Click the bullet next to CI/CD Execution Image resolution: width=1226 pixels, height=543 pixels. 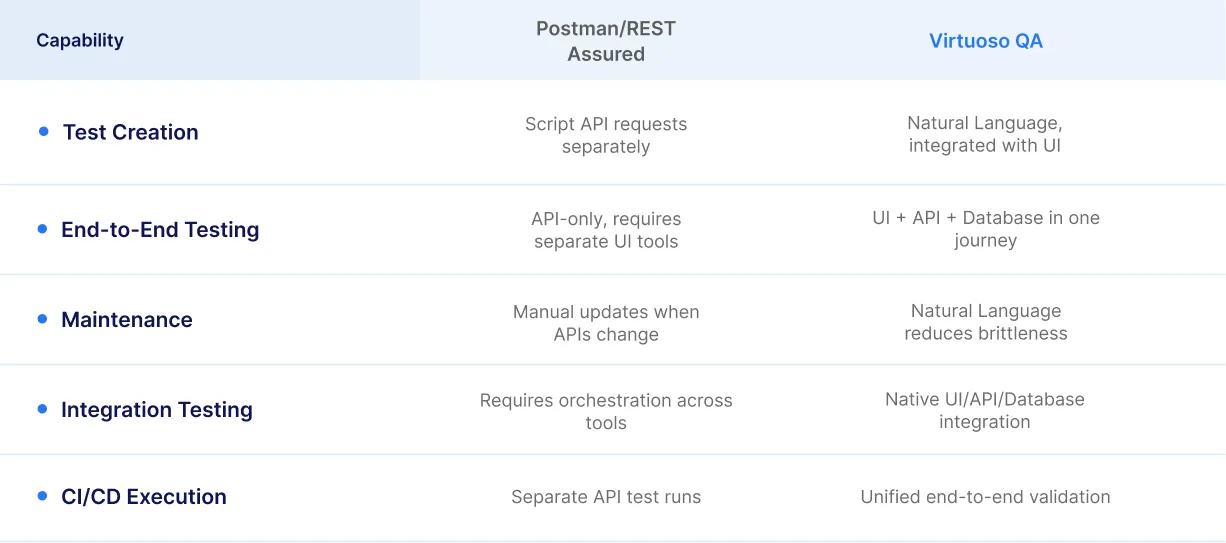pos(42,496)
